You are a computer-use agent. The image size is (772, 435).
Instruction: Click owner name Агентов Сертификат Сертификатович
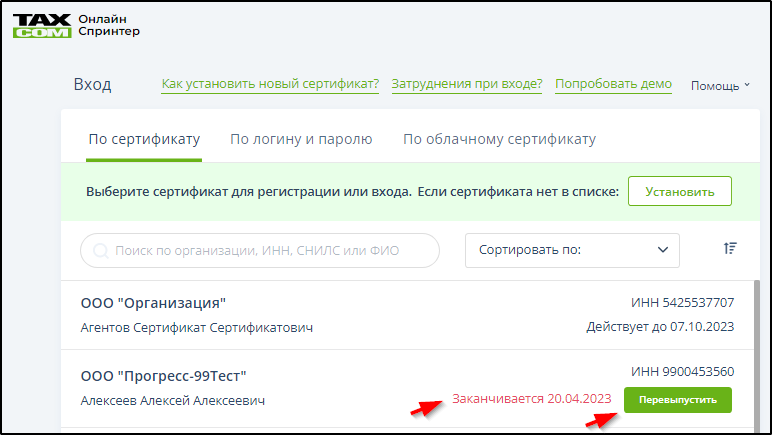coord(196,328)
